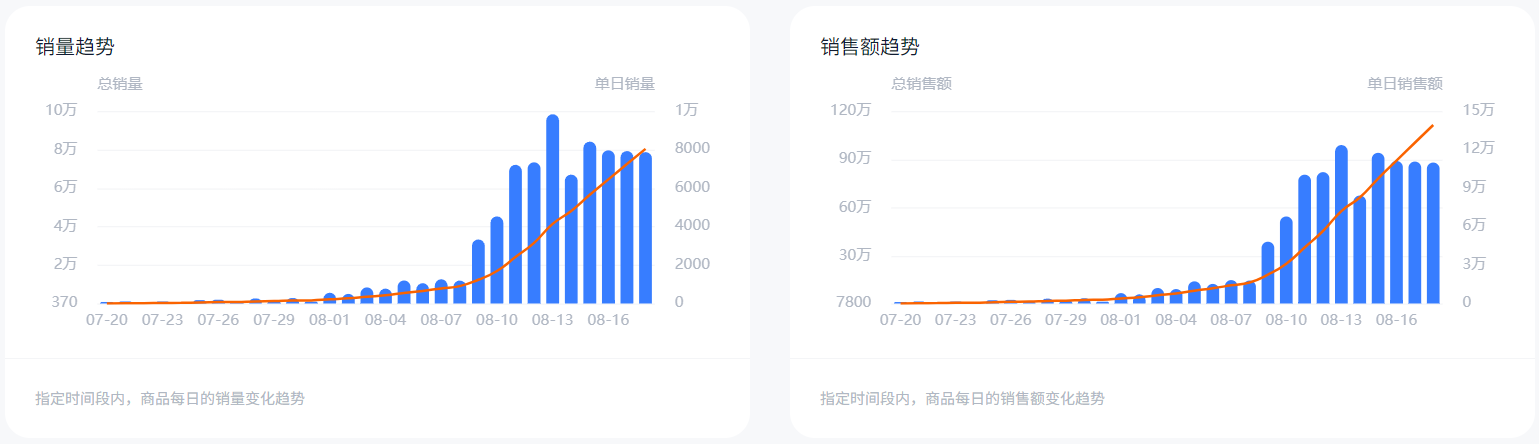This screenshot has width=1539, height=444.
Task: Click the 3万 right-axis label in 销售额趋势
Action: (x=1476, y=264)
